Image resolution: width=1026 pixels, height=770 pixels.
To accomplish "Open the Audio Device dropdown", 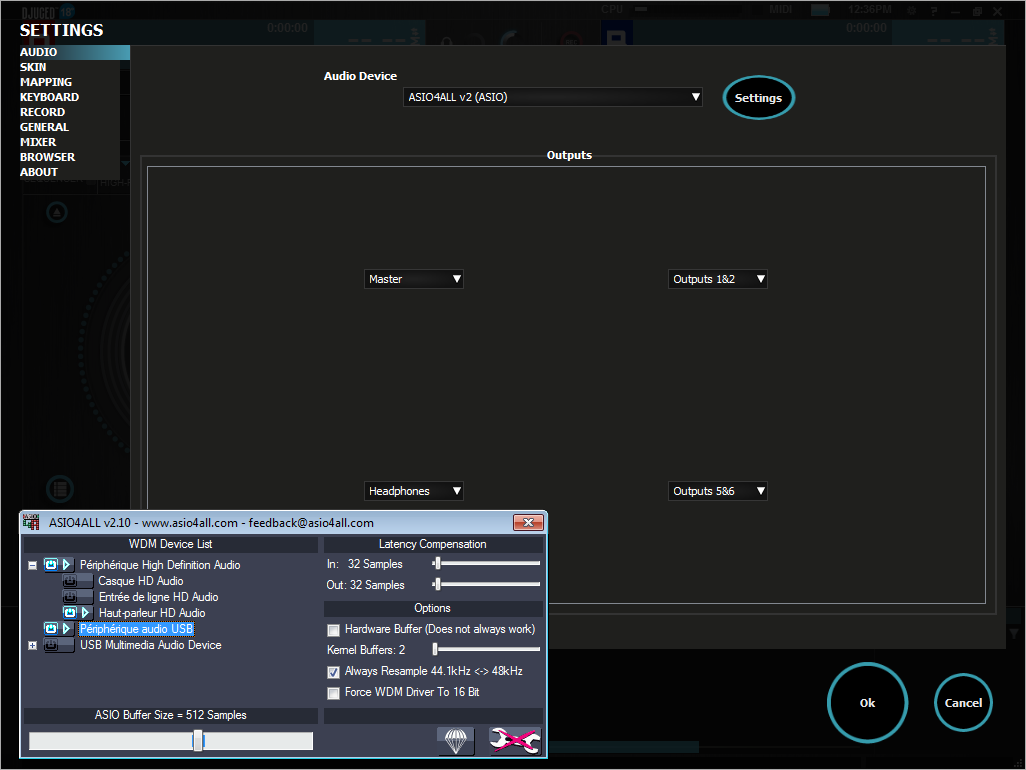I will coord(552,97).
